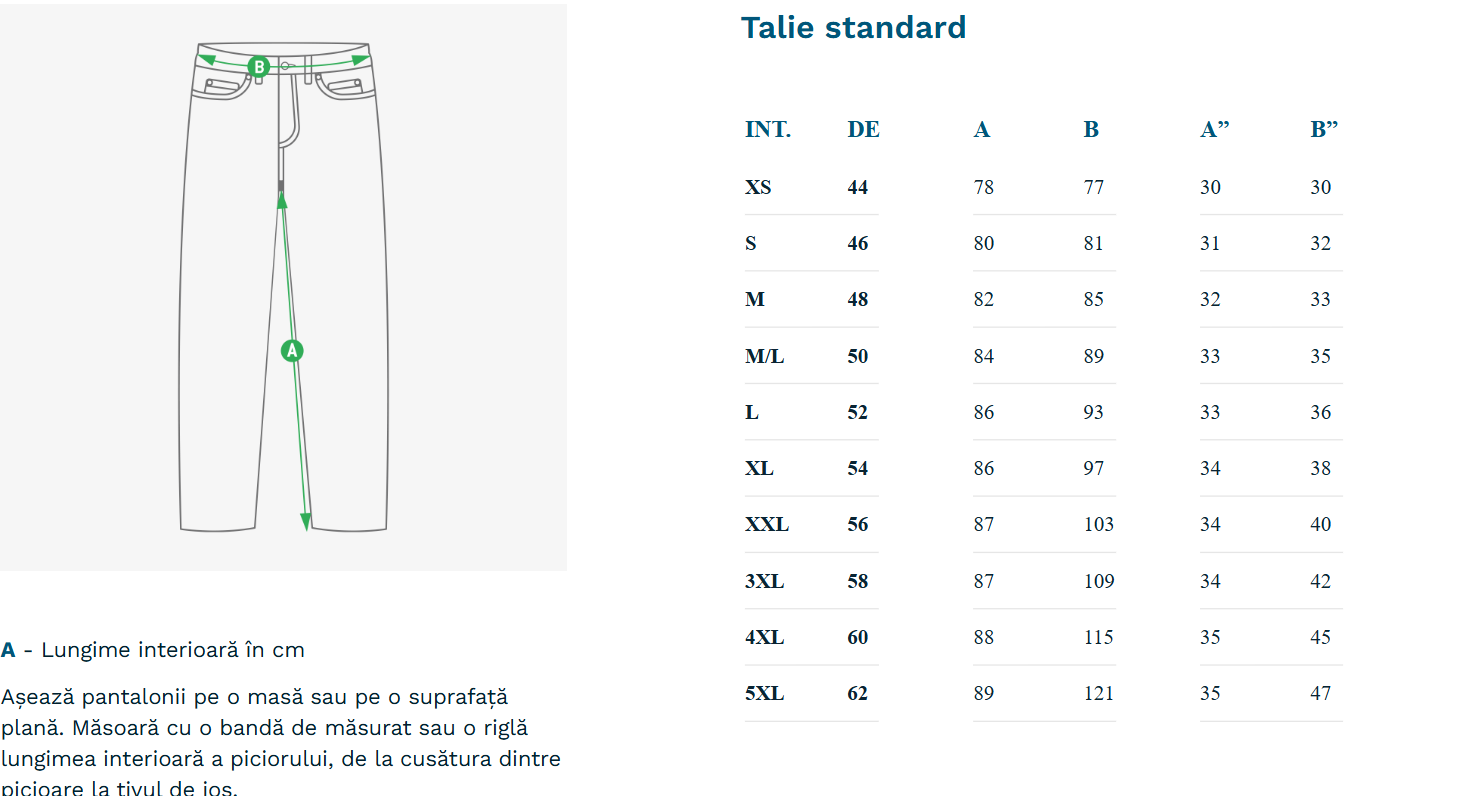The width and height of the screenshot is (1466, 796).
Task: Click the DE size 52 cell
Action: (858, 412)
